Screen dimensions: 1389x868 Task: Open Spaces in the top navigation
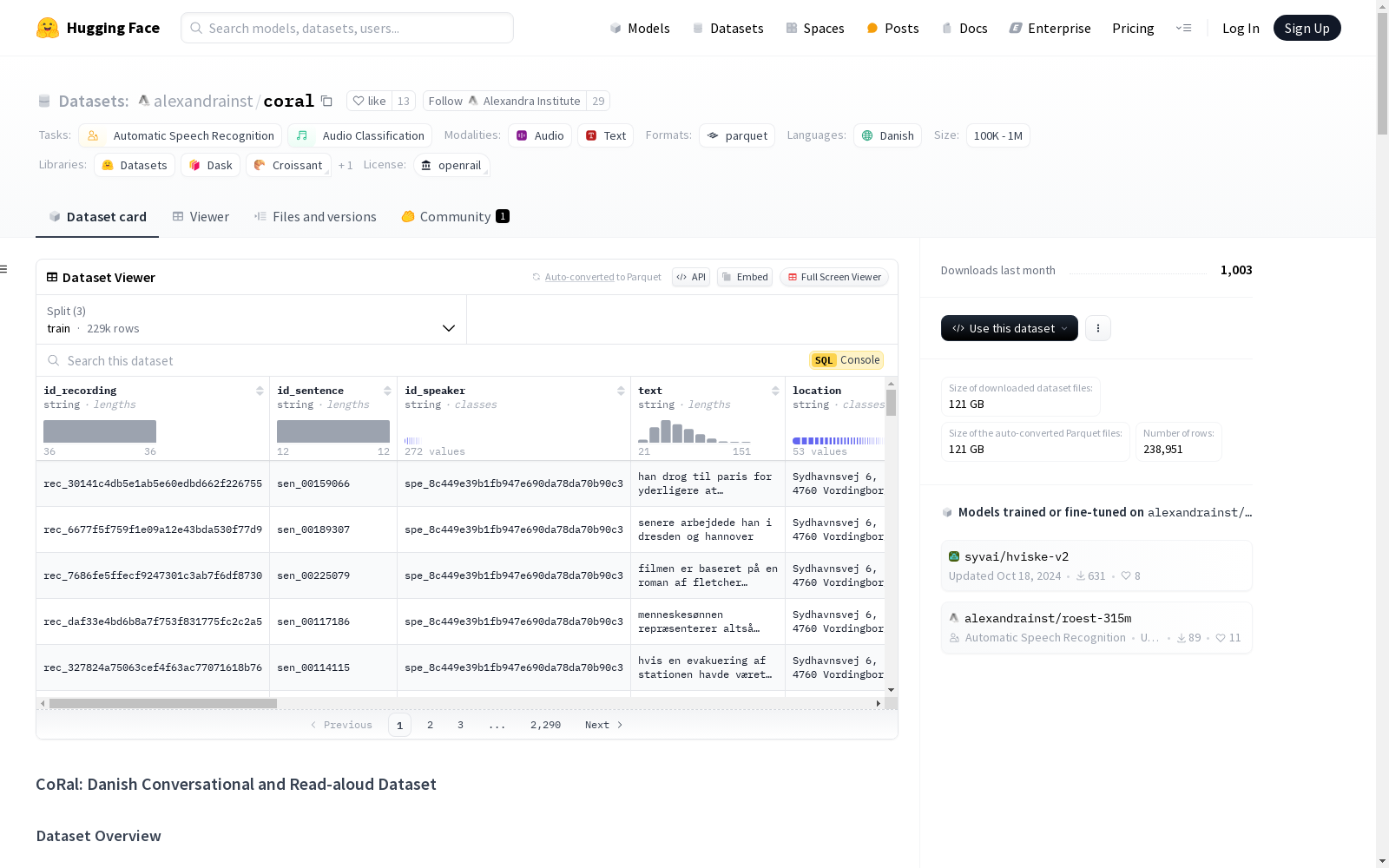click(x=815, y=28)
